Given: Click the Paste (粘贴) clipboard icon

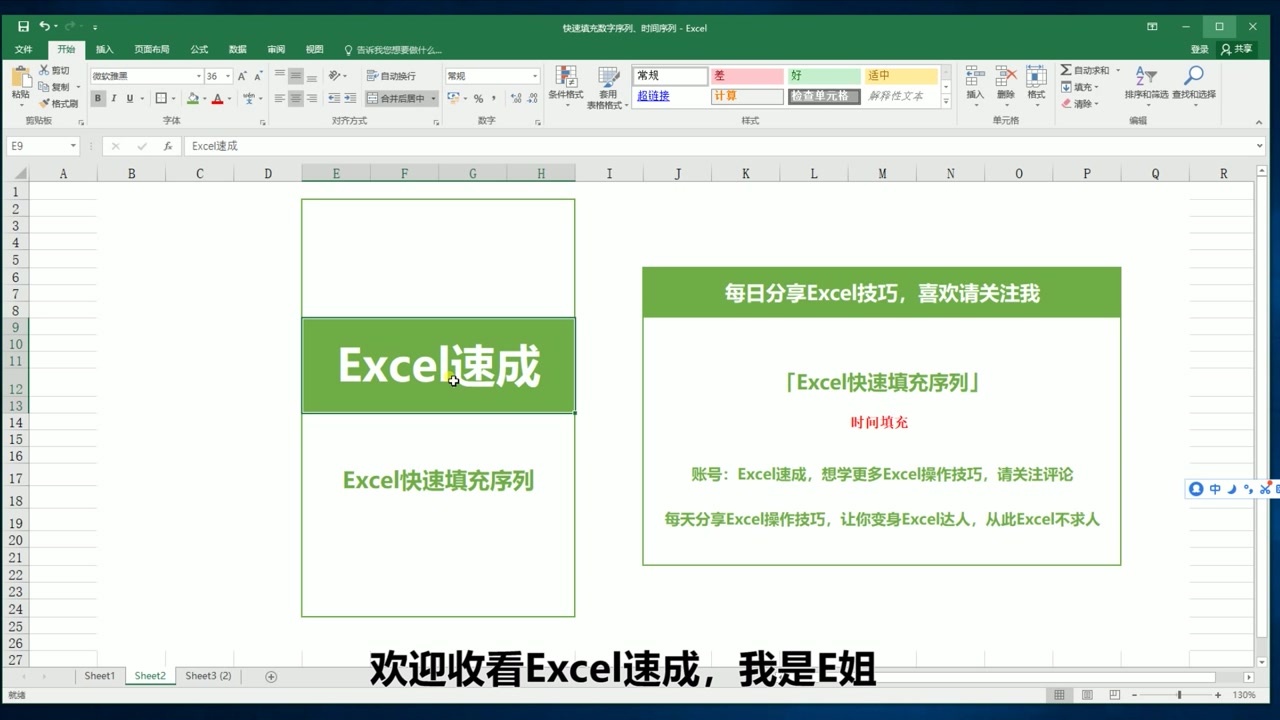Looking at the screenshot, I should pyautogui.click(x=20, y=78).
